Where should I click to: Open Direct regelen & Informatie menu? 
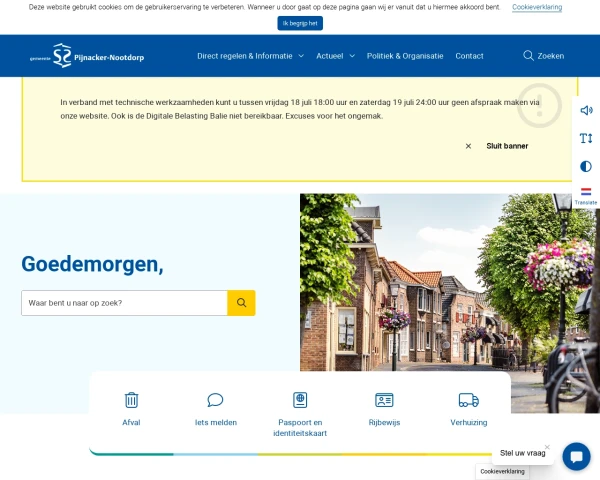click(245, 56)
